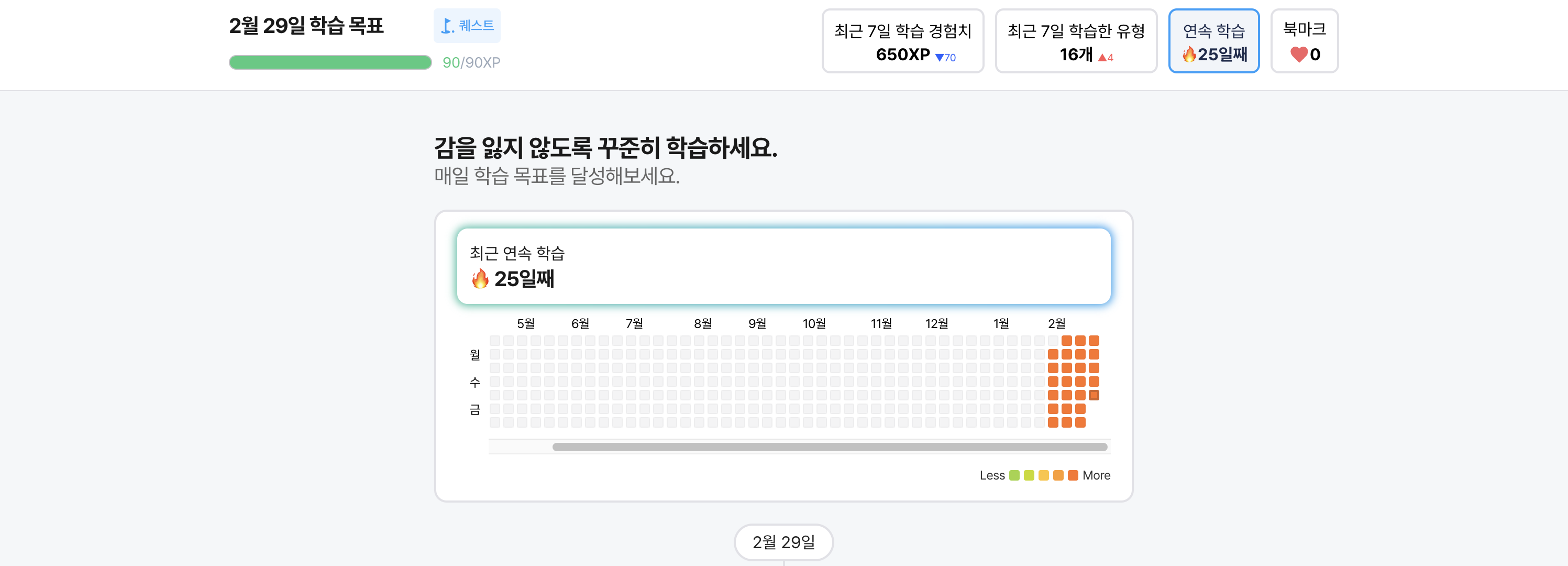Click the 최근 연속 학습 streak card
Image resolution: width=1568 pixels, height=566 pixels.
(783, 266)
